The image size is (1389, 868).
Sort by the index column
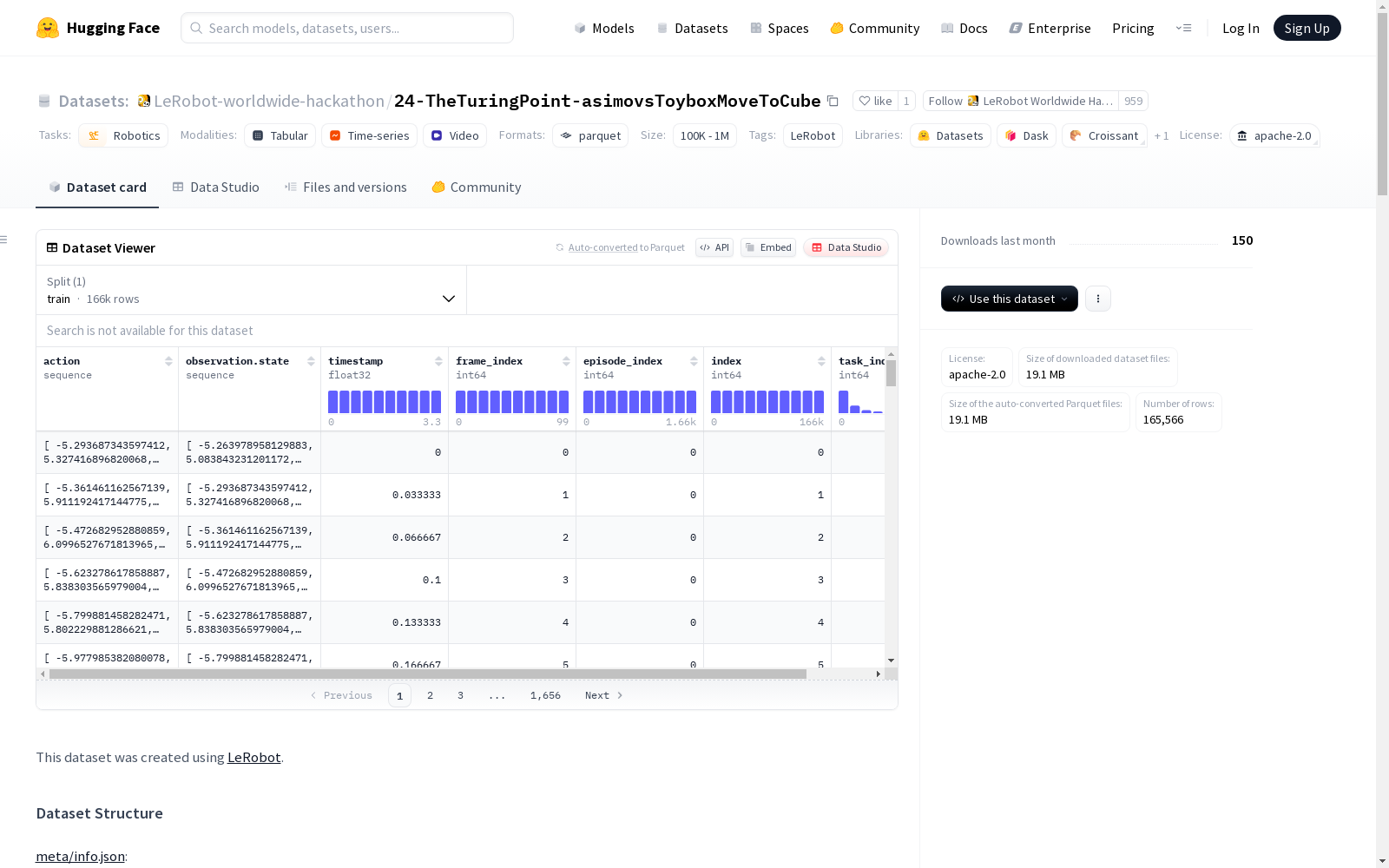pos(821,361)
